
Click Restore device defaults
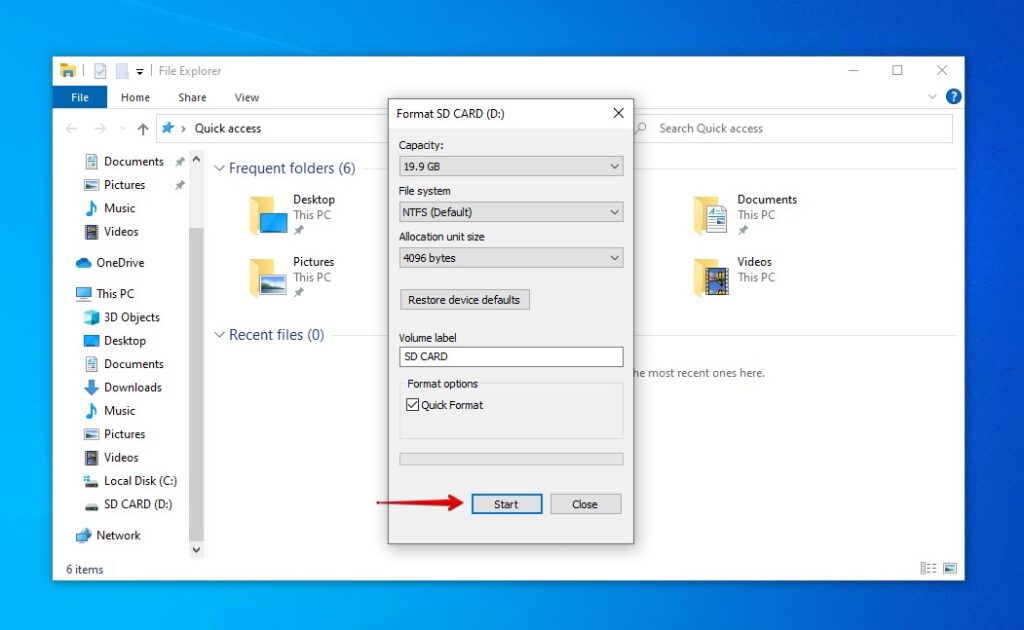[464, 299]
